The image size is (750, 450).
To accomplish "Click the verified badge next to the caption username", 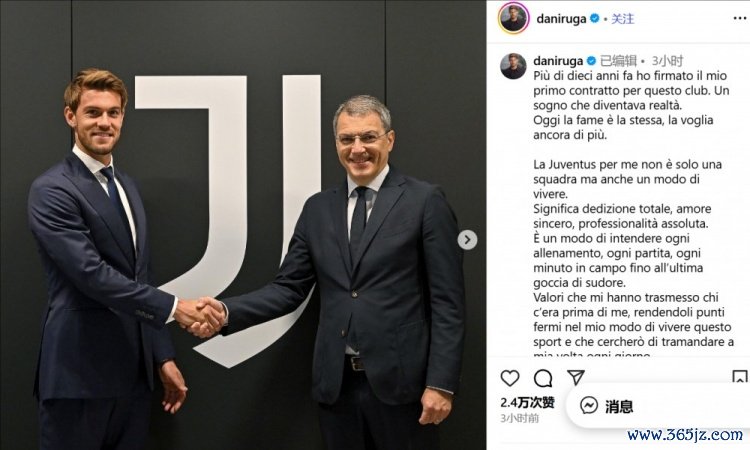I will coord(591,61).
